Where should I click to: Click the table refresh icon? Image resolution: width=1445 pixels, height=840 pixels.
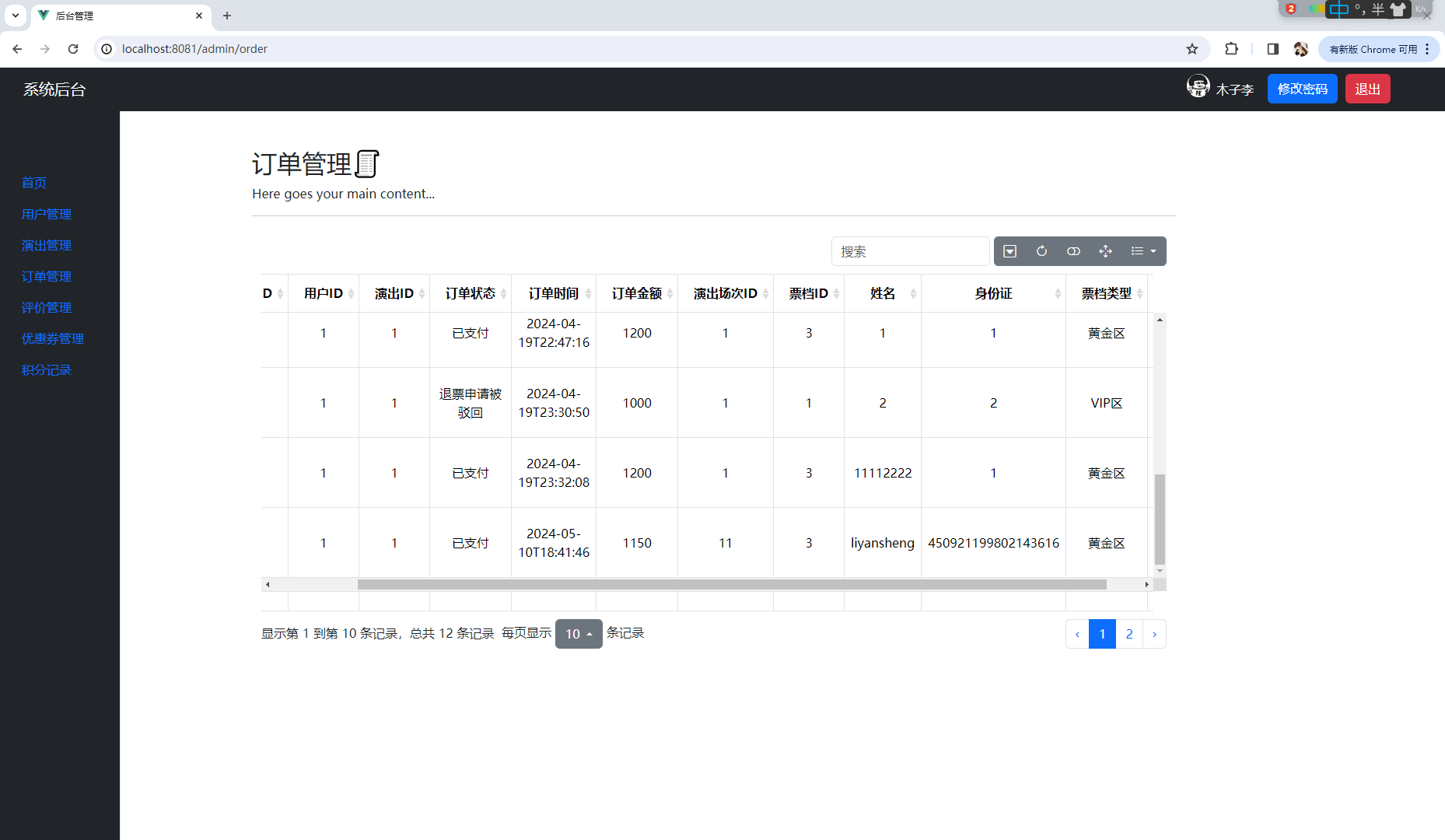click(x=1041, y=251)
